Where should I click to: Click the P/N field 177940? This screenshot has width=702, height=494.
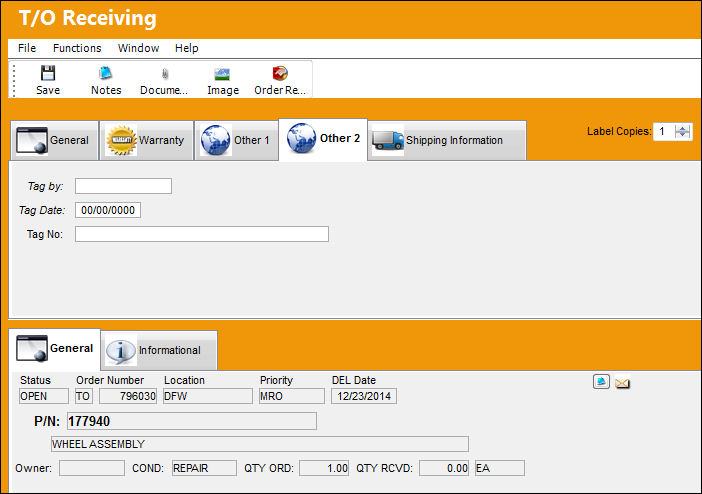tap(192, 421)
